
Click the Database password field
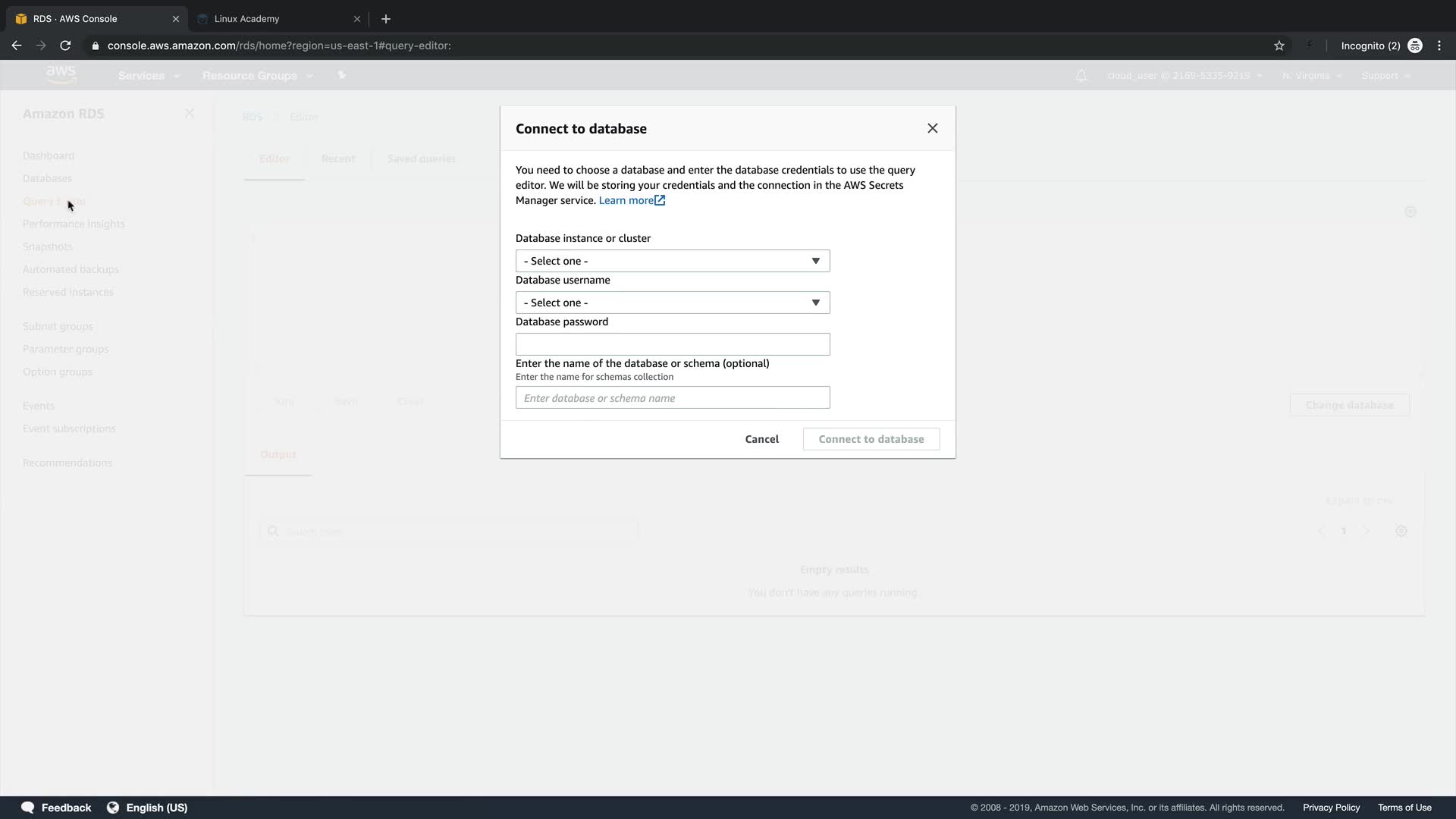click(672, 344)
